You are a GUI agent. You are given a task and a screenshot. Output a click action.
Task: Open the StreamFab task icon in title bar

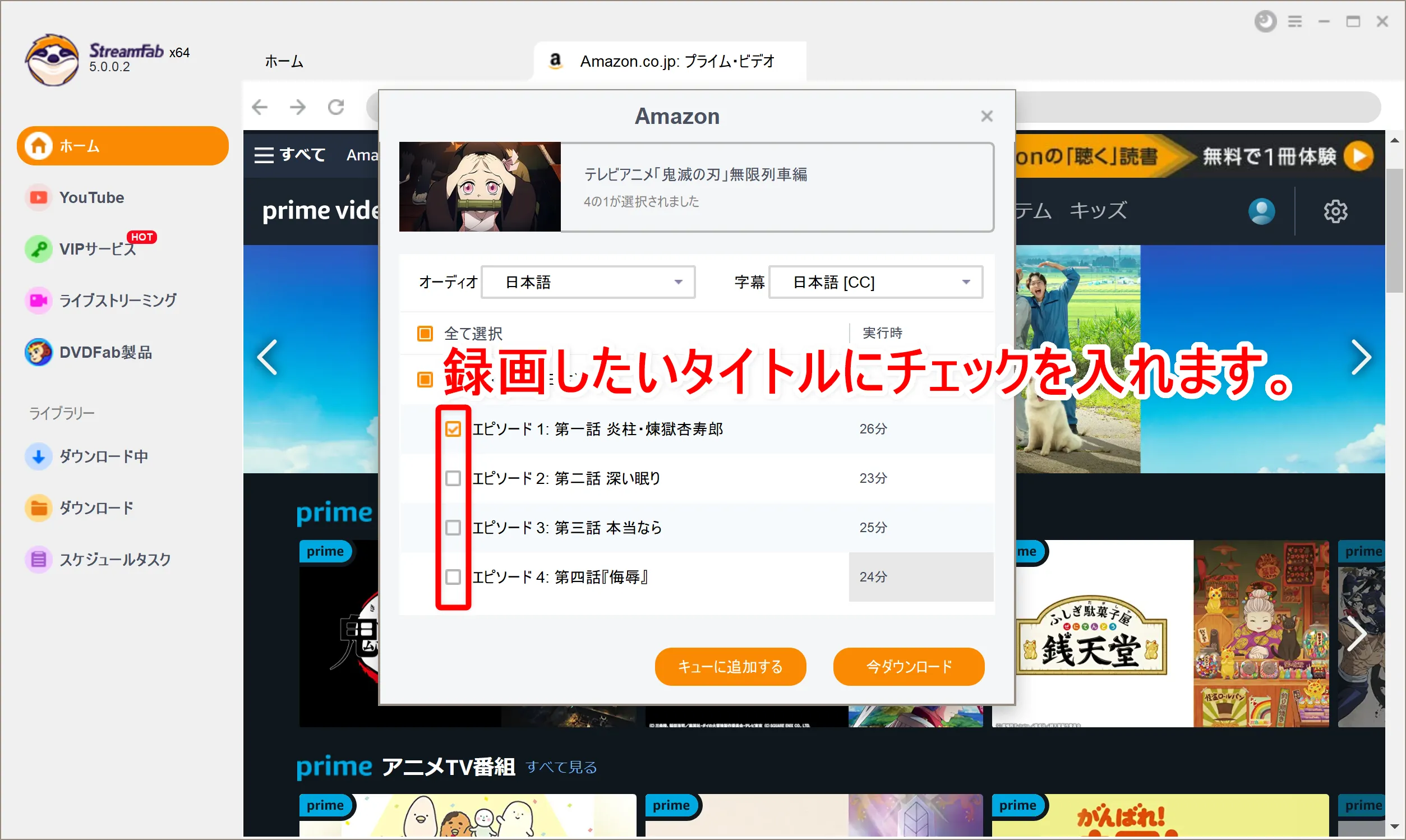coord(1265,21)
